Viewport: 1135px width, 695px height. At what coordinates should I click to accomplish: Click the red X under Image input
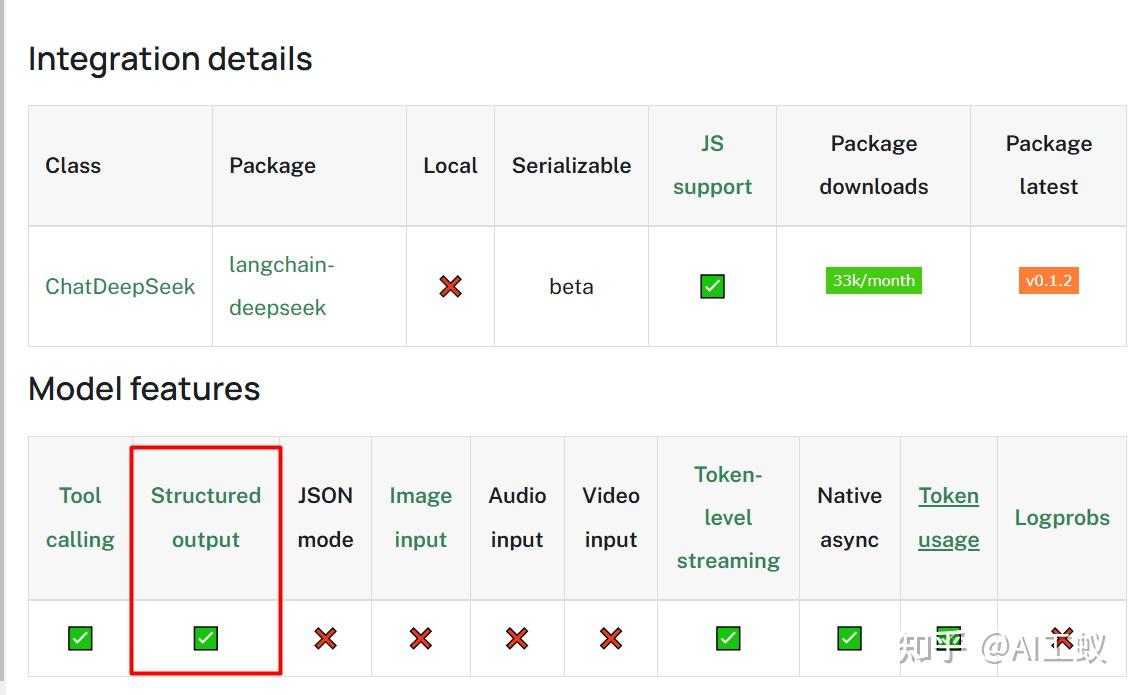(421, 638)
